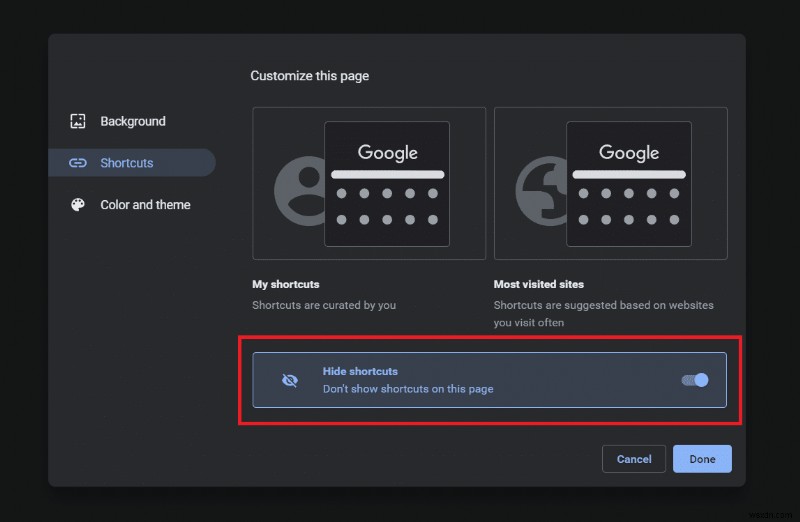
Task: Click the crossed-out eye icon
Action: [x=290, y=380]
